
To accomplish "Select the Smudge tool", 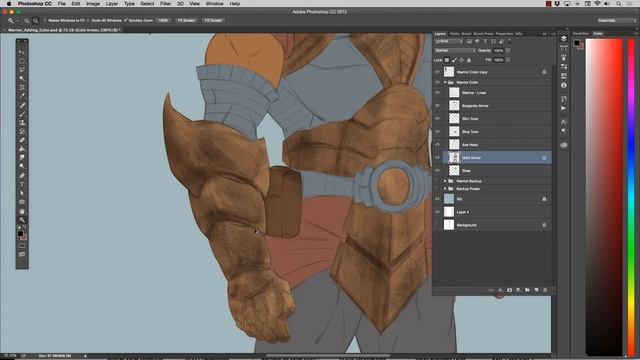I will 22,158.
